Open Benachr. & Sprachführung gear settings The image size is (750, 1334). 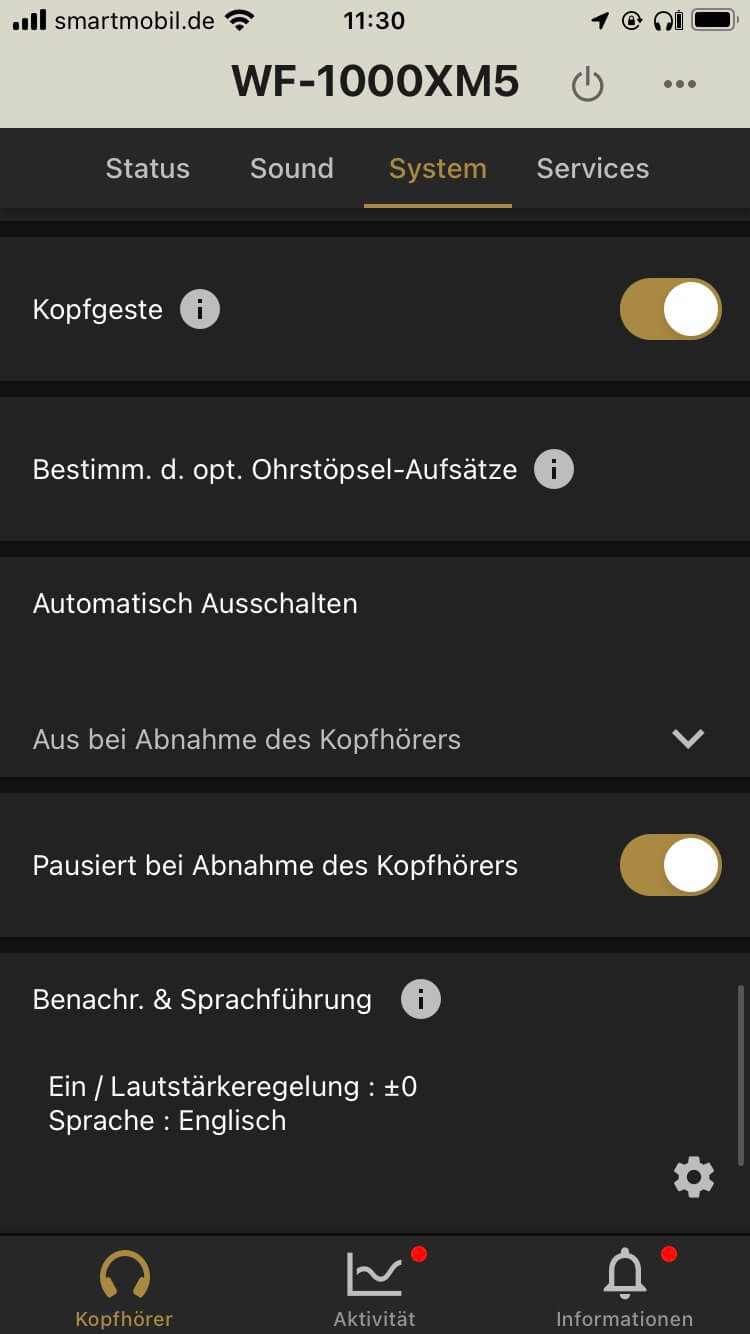[694, 1177]
